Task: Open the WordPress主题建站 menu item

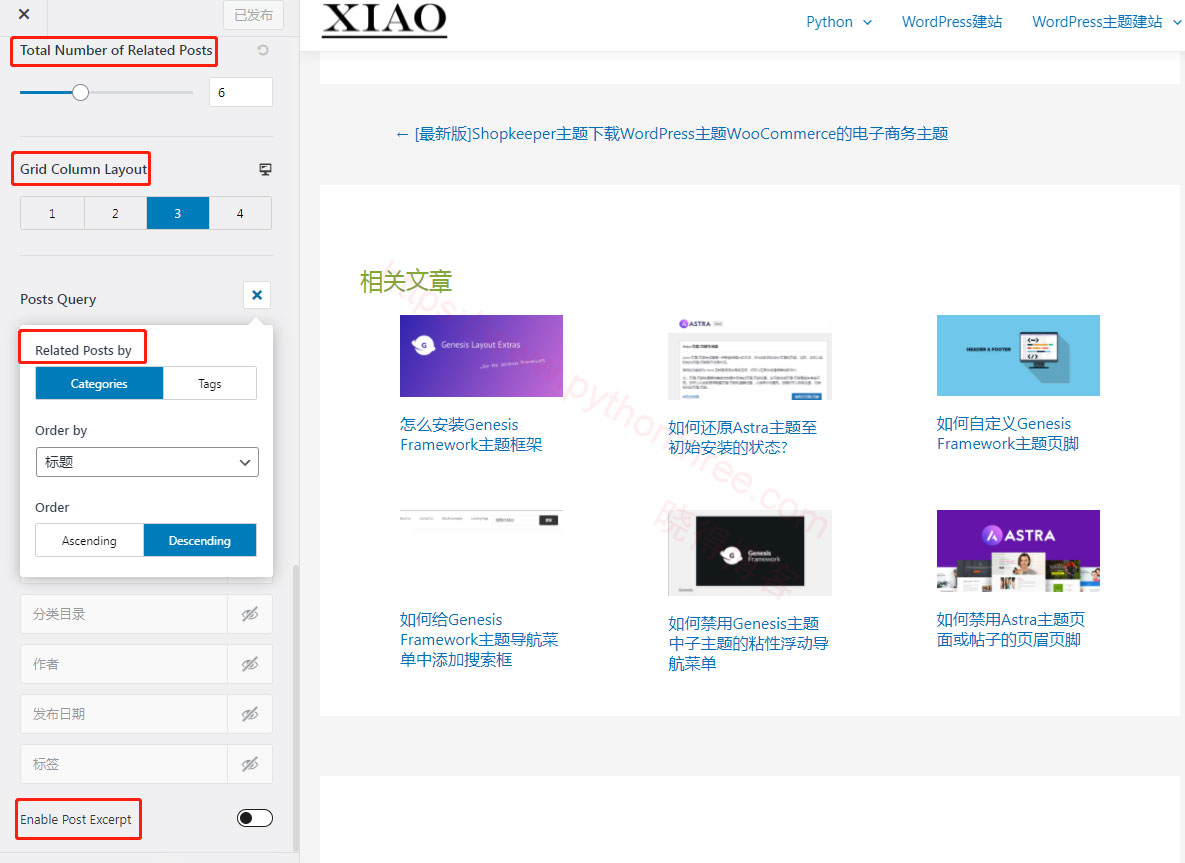Action: 1097,22
